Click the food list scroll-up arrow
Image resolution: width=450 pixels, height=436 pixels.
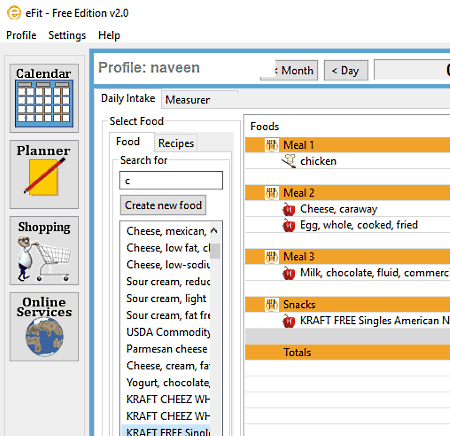point(214,231)
